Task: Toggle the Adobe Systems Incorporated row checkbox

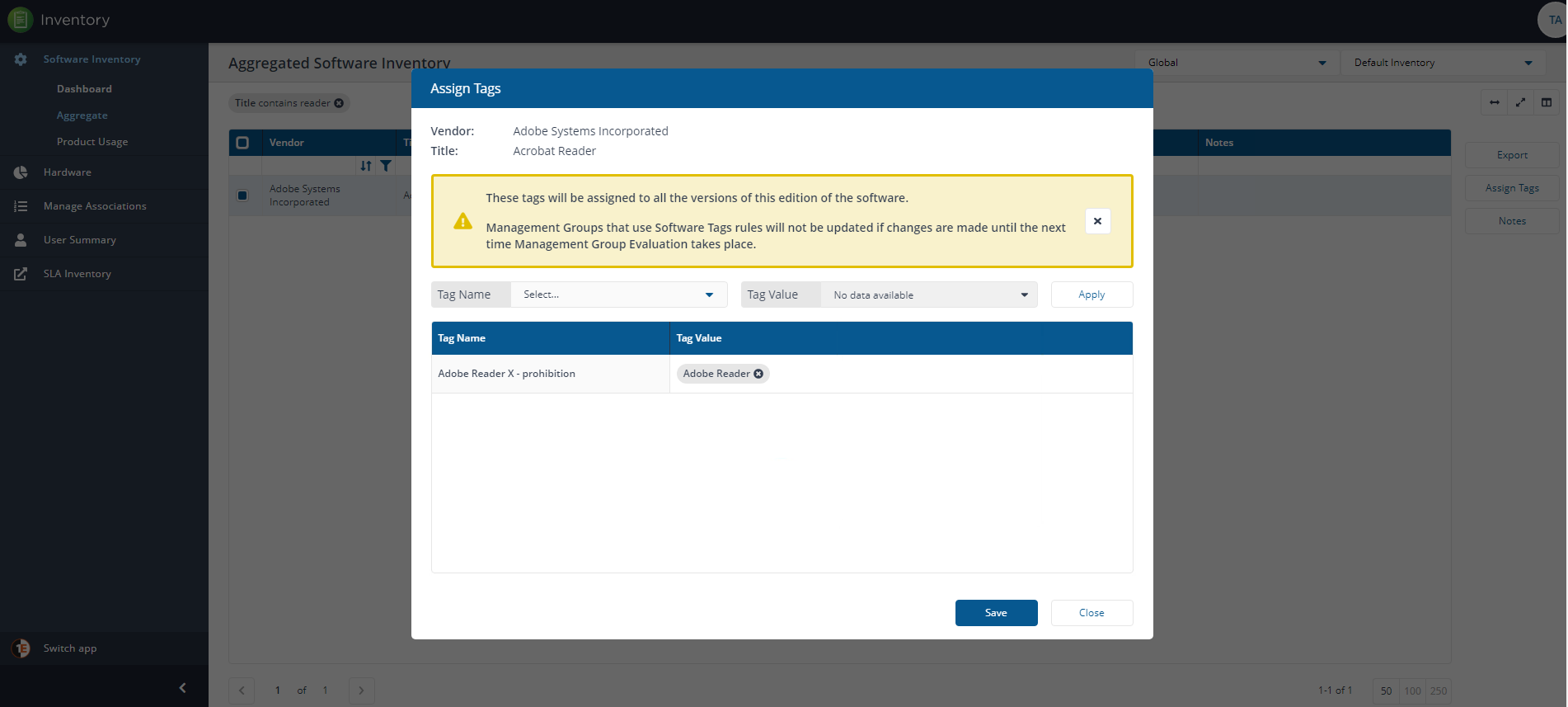Action: [x=242, y=196]
